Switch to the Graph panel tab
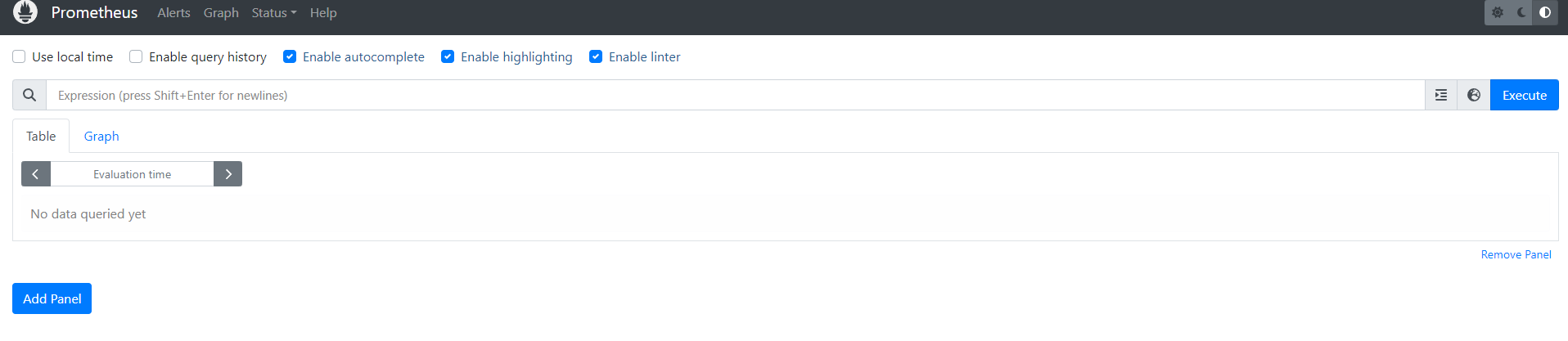The height and width of the screenshot is (341, 1568). 101,136
